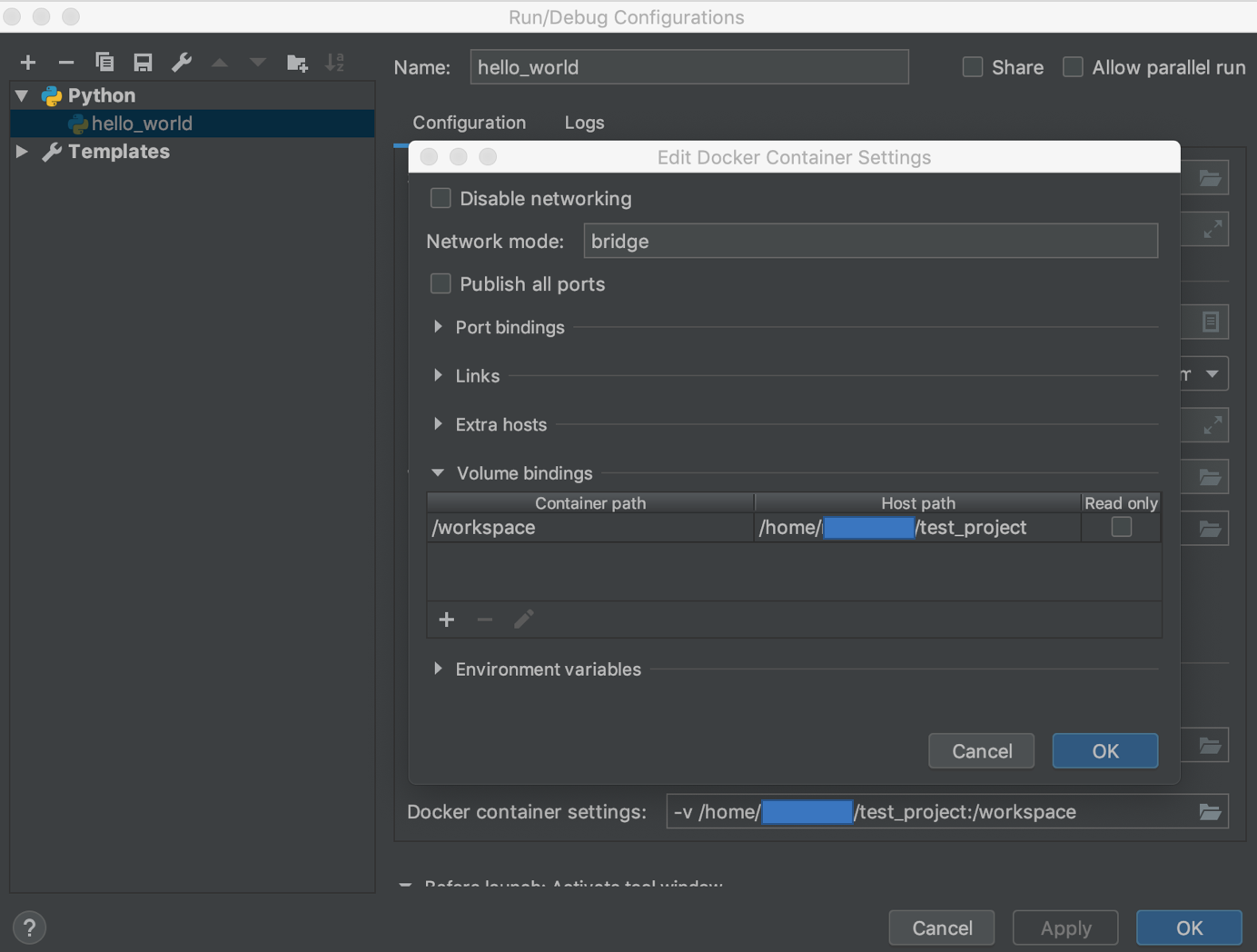This screenshot has height=952, width=1257.
Task: Toggle Read only for the /workspace binding
Action: click(x=1121, y=527)
